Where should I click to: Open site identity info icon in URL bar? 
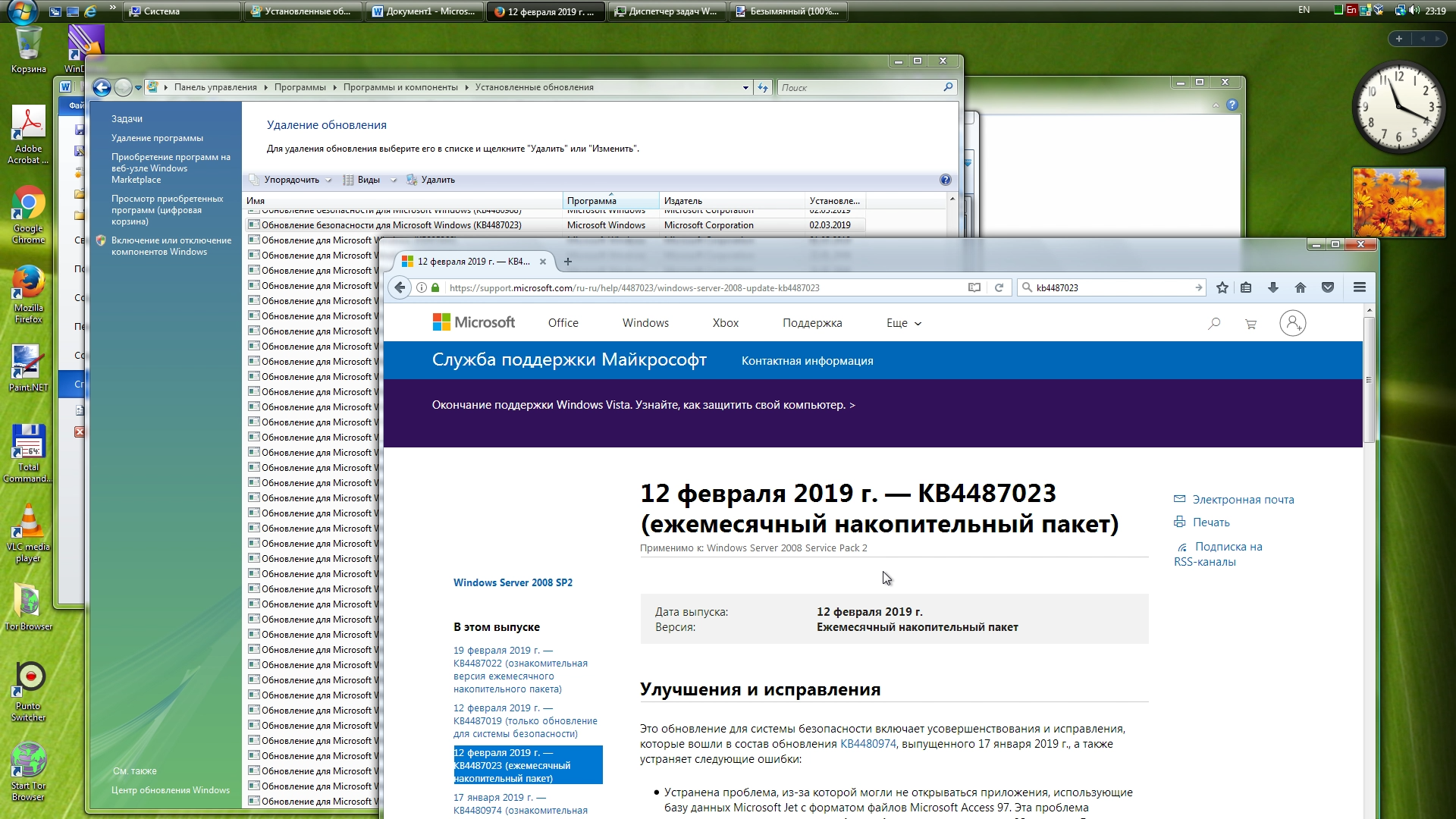click(x=422, y=287)
